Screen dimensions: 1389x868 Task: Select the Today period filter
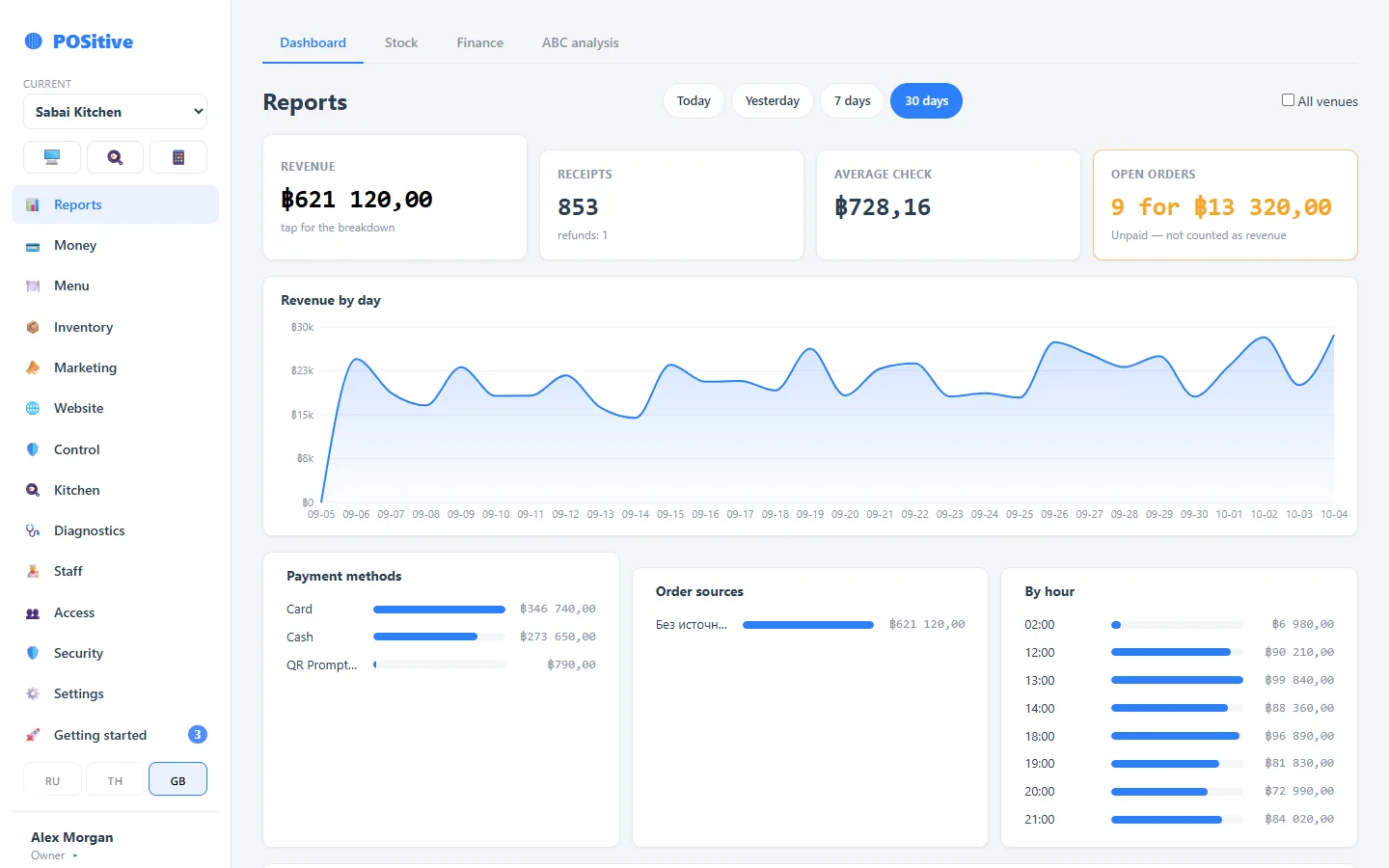694,101
